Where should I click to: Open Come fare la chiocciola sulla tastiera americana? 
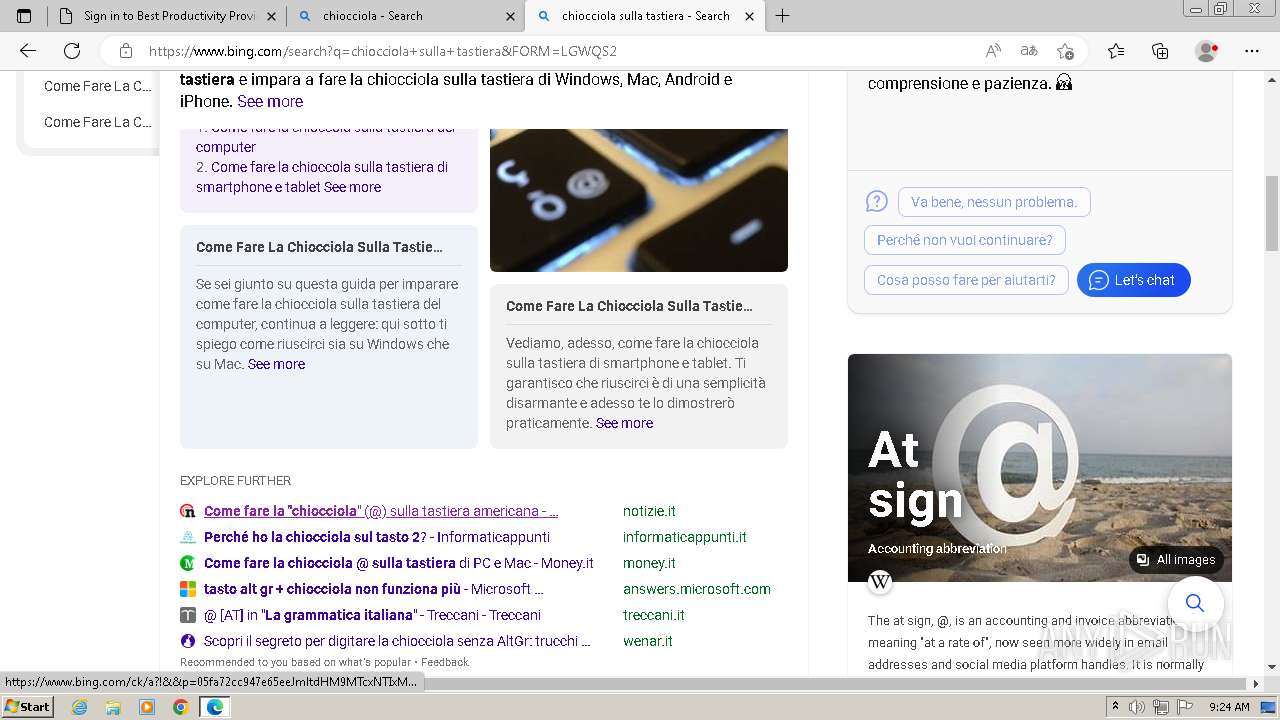pyautogui.click(x=381, y=511)
